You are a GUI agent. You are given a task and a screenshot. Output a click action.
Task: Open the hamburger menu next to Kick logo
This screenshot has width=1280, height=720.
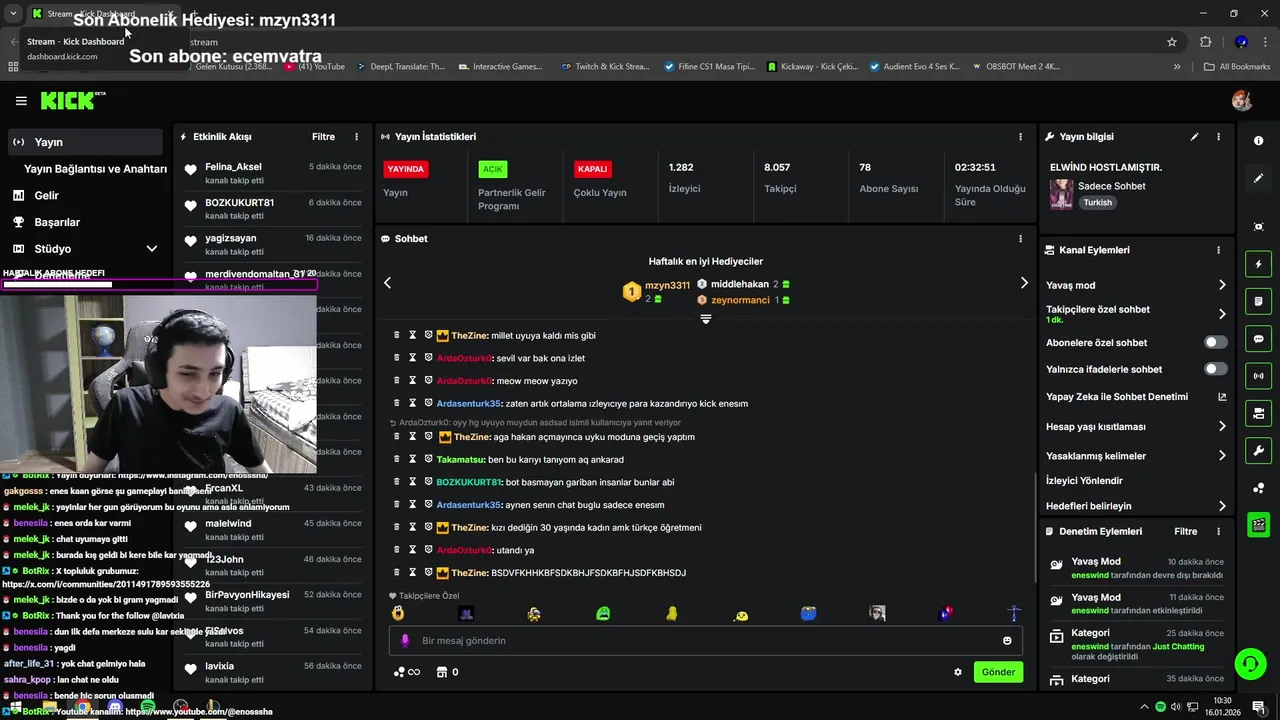[x=21, y=101]
